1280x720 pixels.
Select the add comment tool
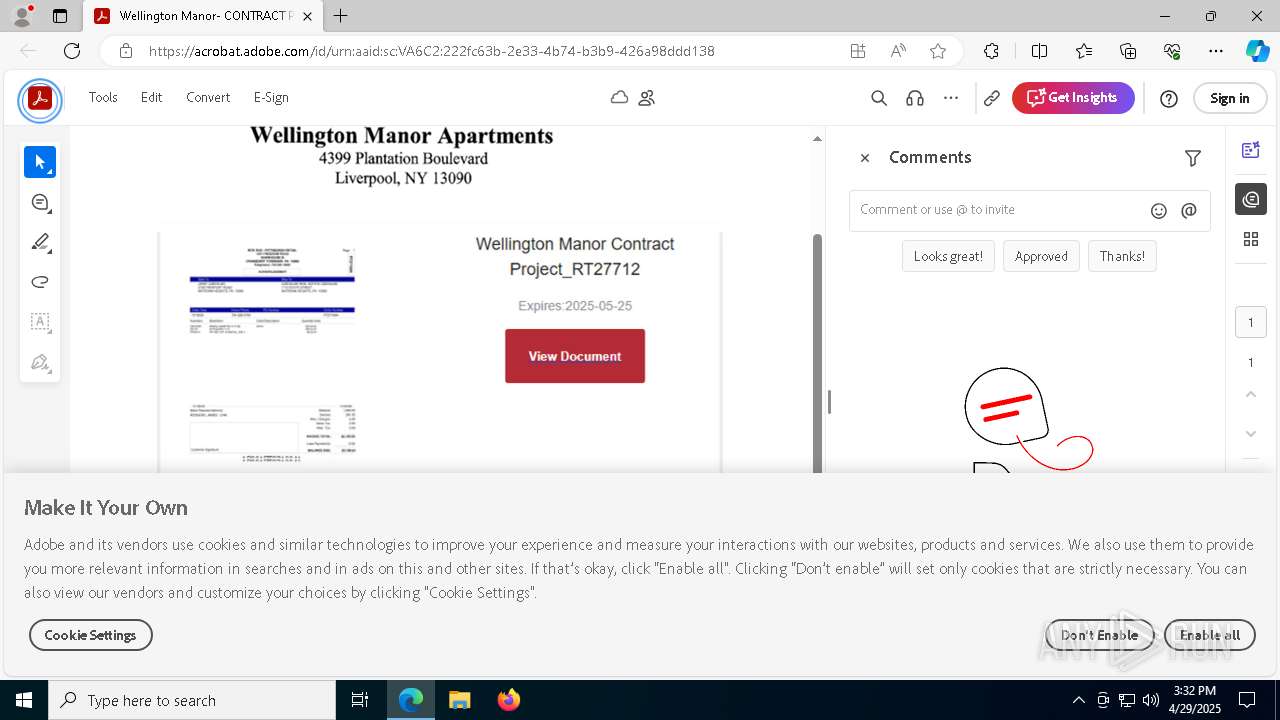(40, 202)
